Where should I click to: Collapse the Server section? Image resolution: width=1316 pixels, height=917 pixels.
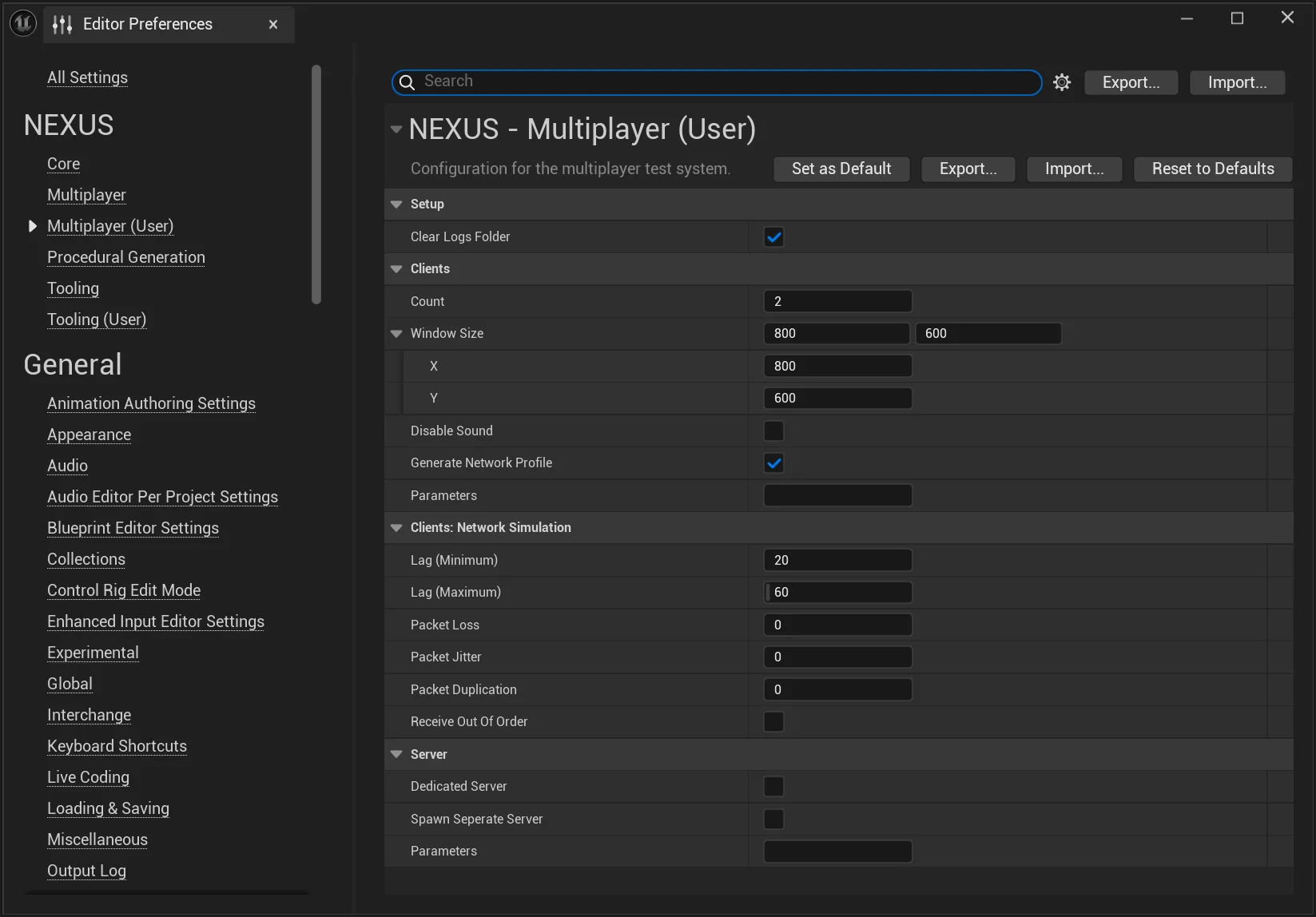pyautogui.click(x=396, y=755)
